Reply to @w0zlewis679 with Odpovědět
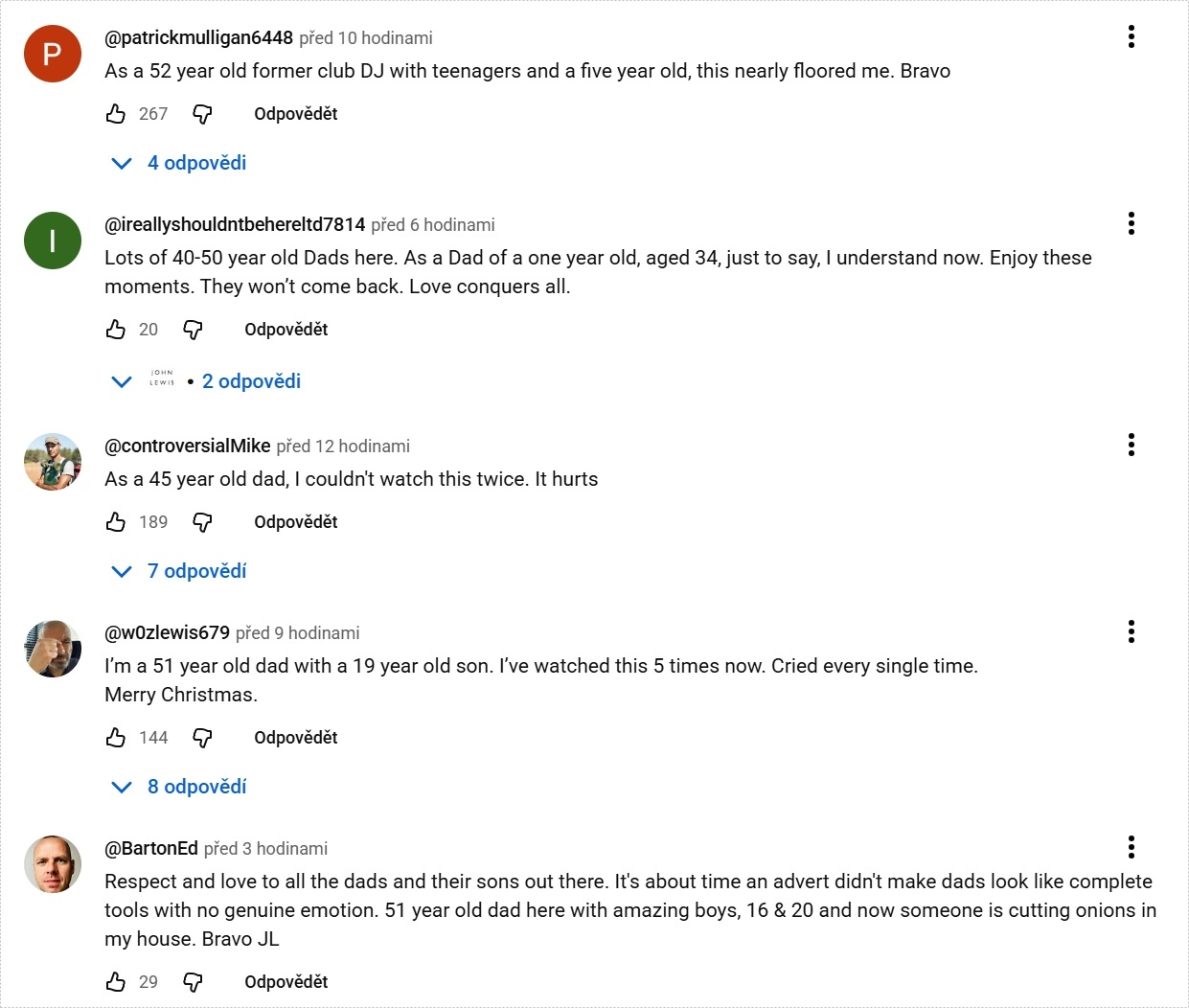1189x1008 pixels. (295, 738)
